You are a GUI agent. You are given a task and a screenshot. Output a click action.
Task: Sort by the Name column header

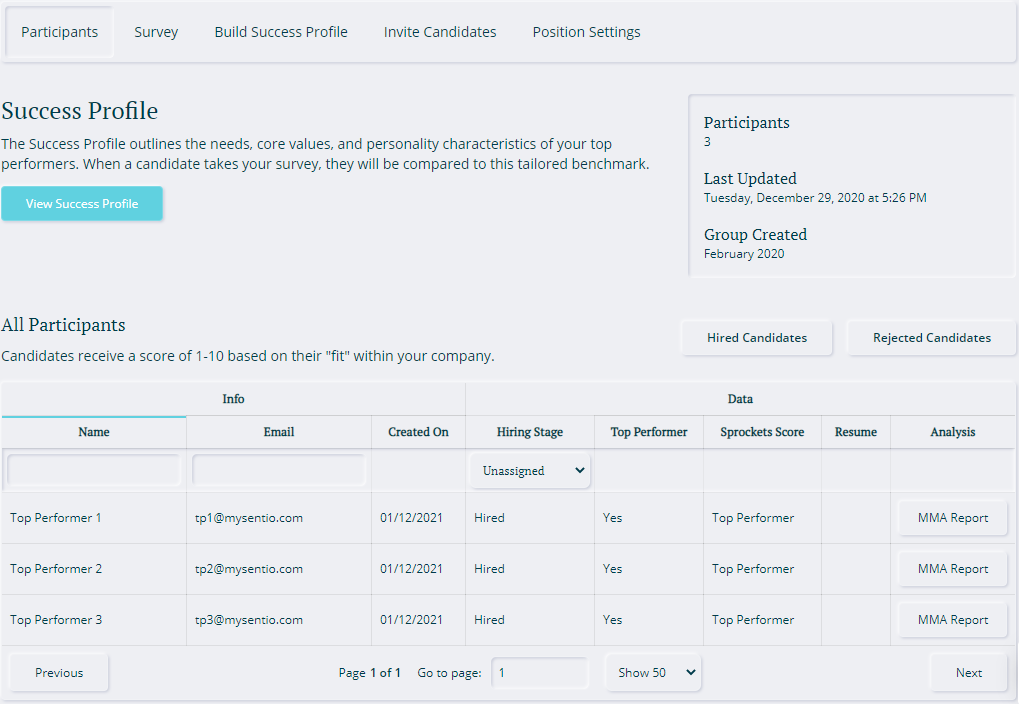pyautogui.click(x=93, y=432)
